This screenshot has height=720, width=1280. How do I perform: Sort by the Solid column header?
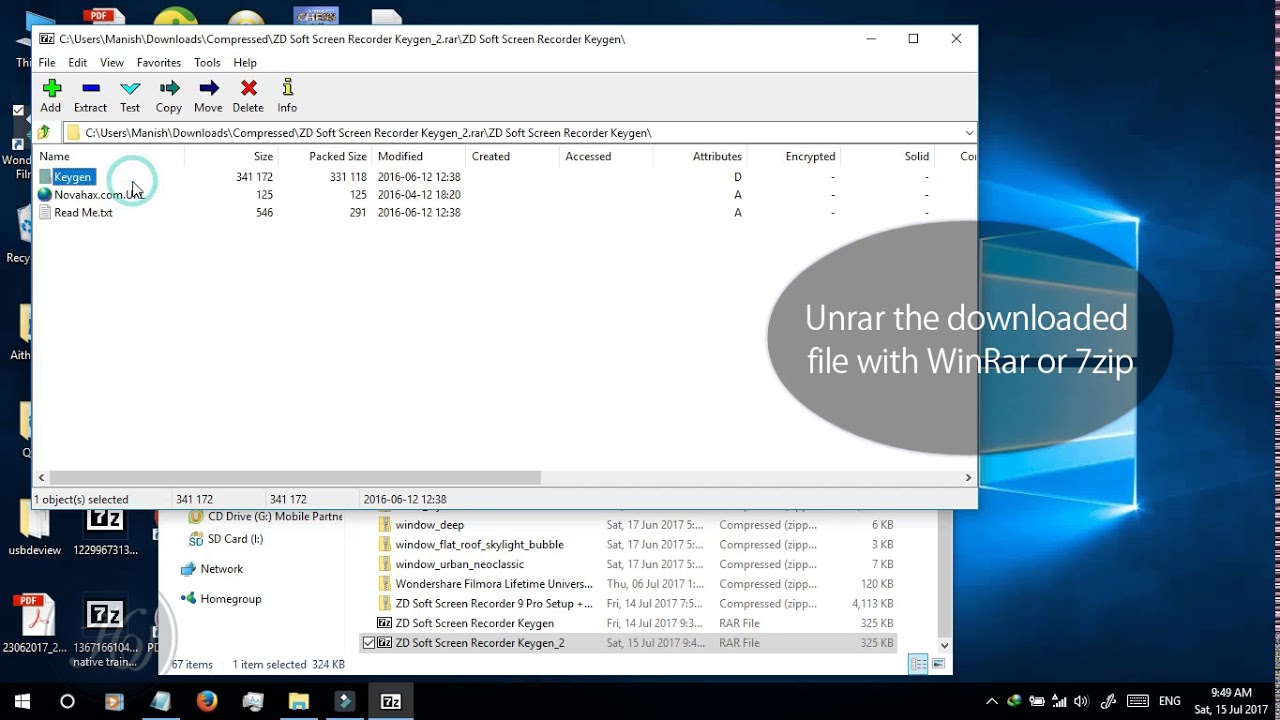[888, 156]
